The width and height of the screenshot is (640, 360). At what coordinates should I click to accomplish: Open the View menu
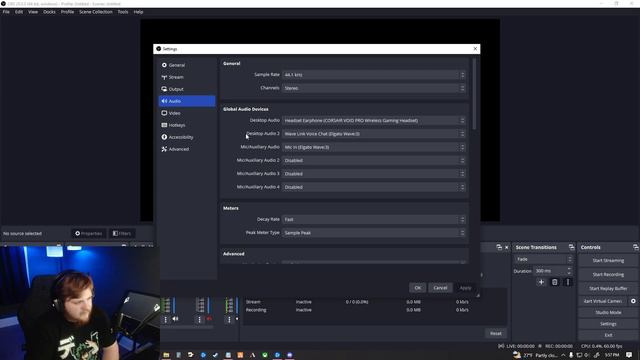pos(33,12)
